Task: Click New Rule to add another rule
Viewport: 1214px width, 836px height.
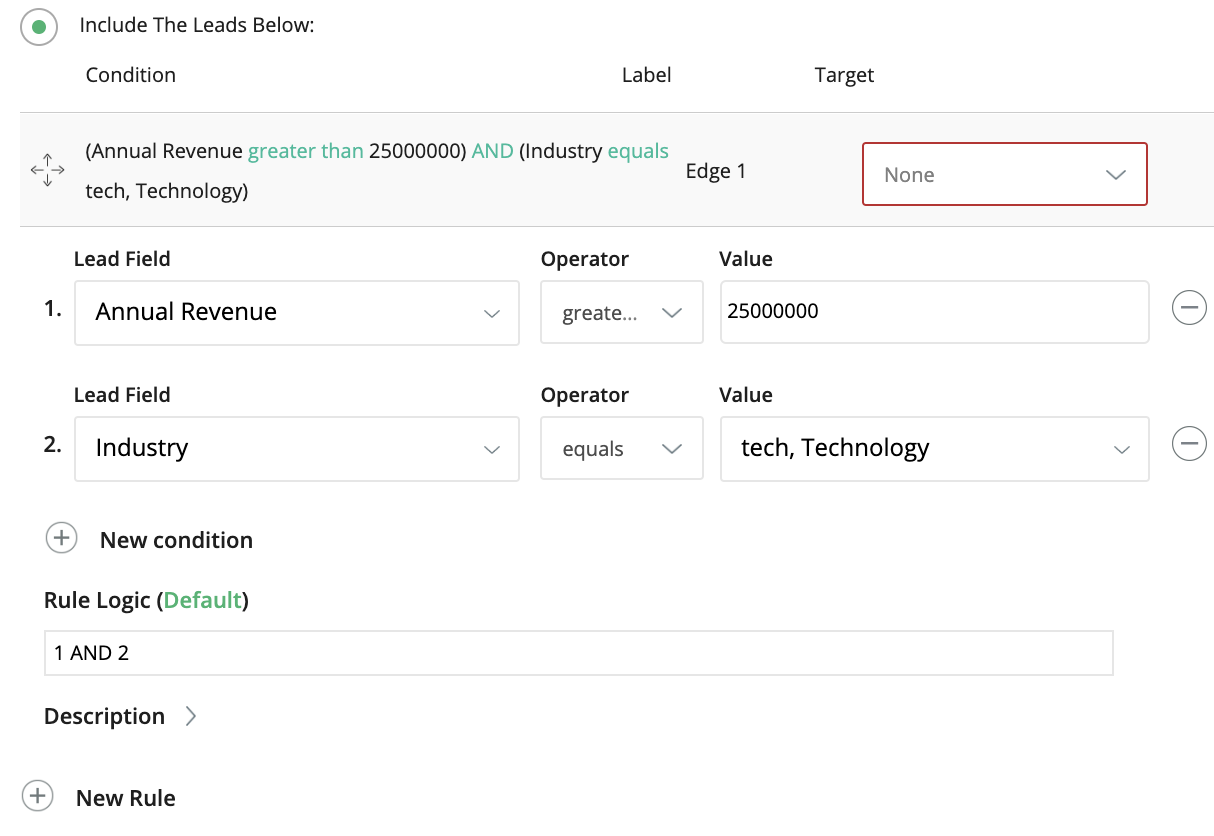Action: [x=125, y=797]
